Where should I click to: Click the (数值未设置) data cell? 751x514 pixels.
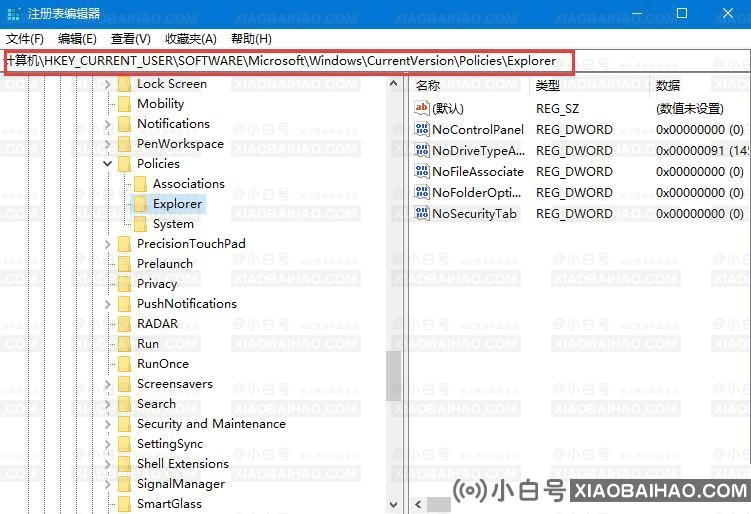click(x=690, y=109)
